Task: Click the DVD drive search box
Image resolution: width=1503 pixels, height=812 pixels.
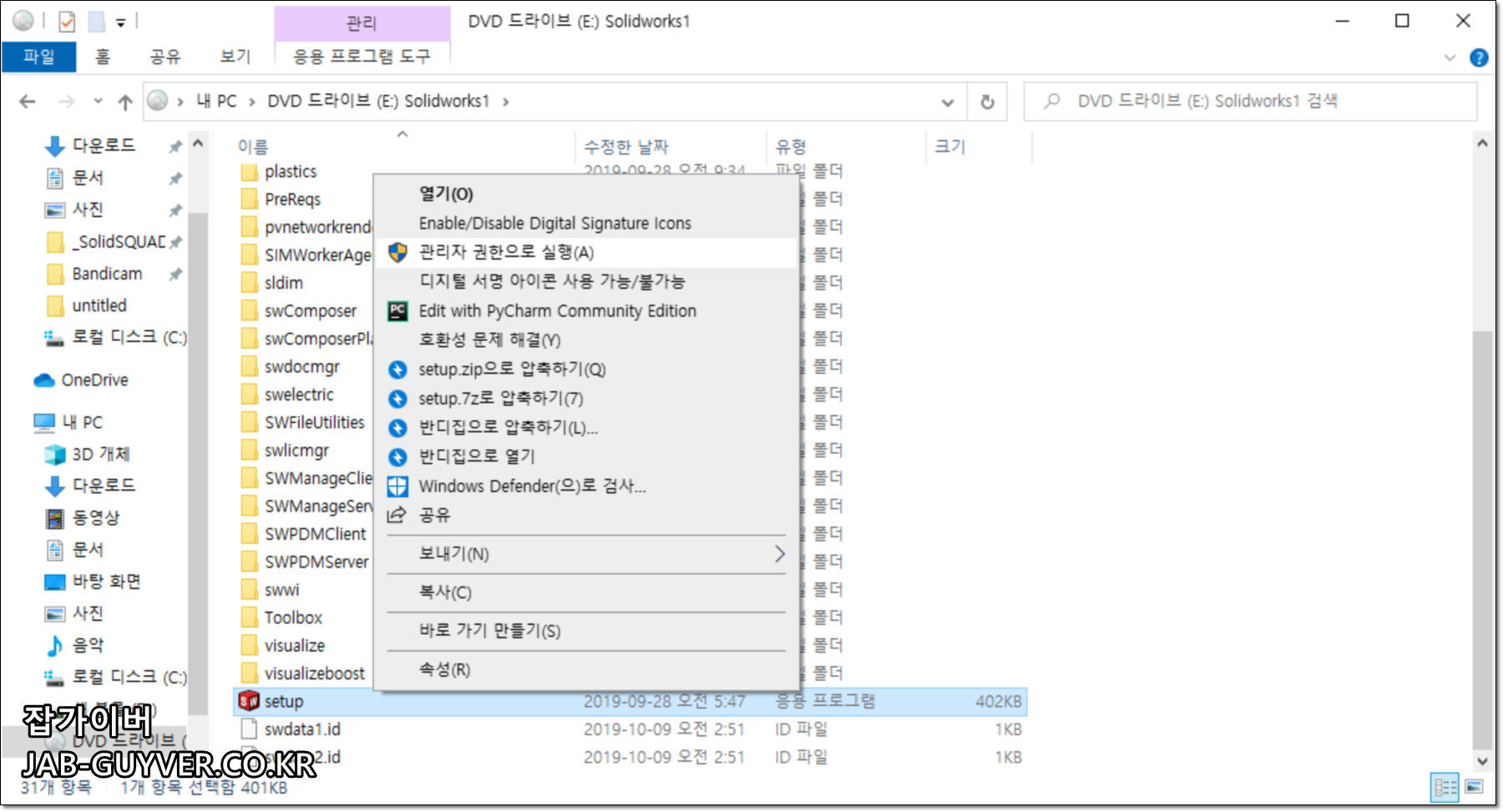Action: point(1249,101)
